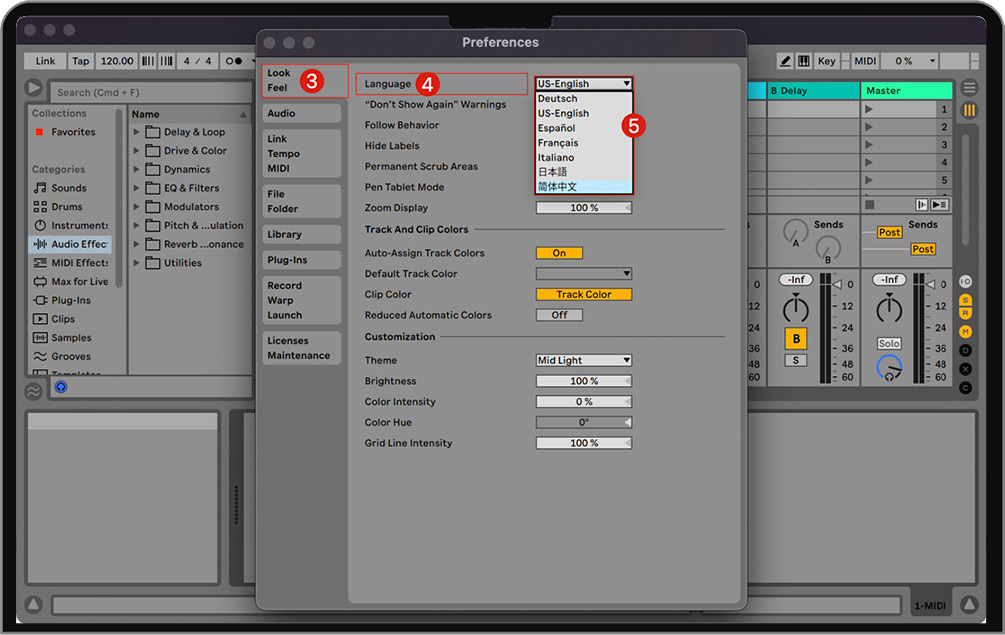Expand the Delay & Loop folder
Screen dimensions: 1005x635
pyautogui.click(x=137, y=132)
